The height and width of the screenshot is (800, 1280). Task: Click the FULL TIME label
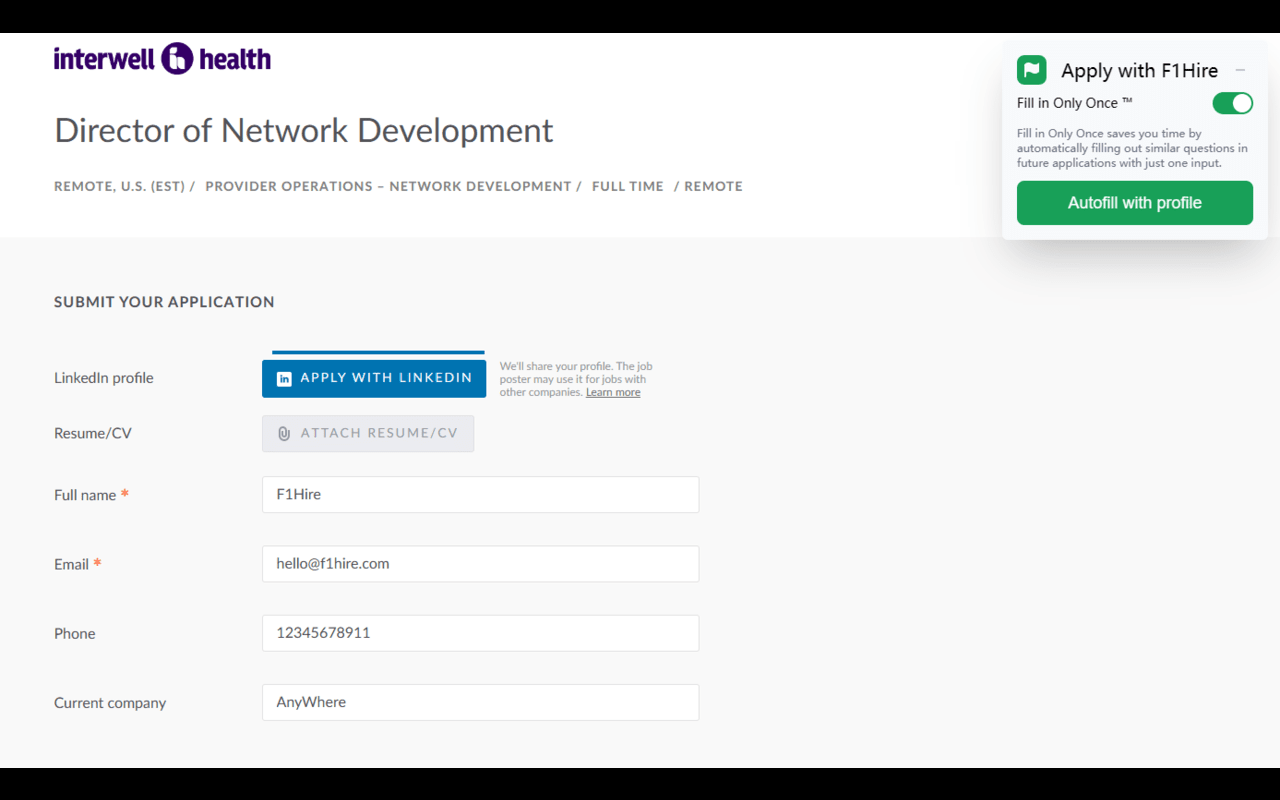(x=627, y=186)
